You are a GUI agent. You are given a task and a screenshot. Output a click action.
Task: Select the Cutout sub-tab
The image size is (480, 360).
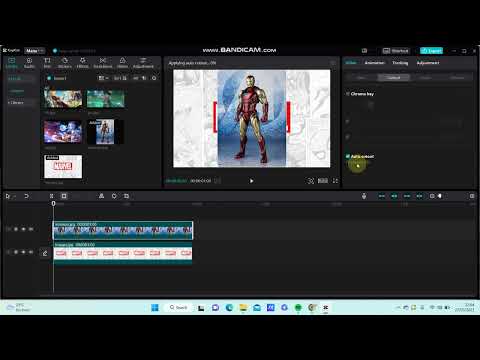click(x=393, y=77)
